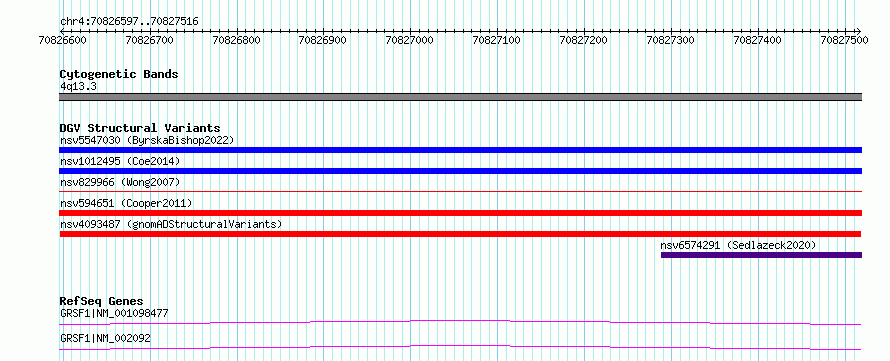
Task: Click the red bar for nsv4093487
Action: pyautogui.click(x=460, y=234)
